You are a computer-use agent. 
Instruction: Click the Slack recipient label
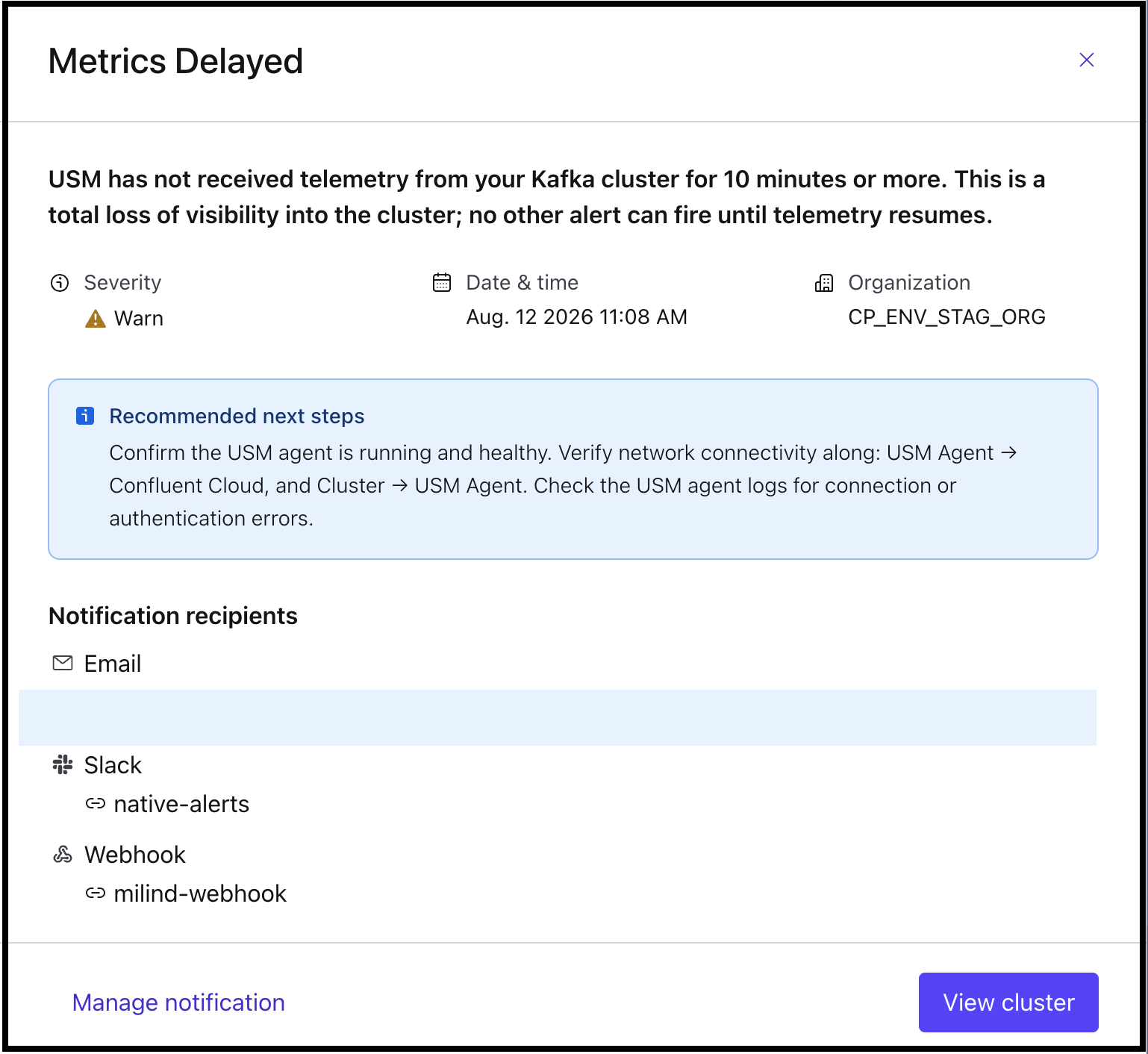point(113,765)
